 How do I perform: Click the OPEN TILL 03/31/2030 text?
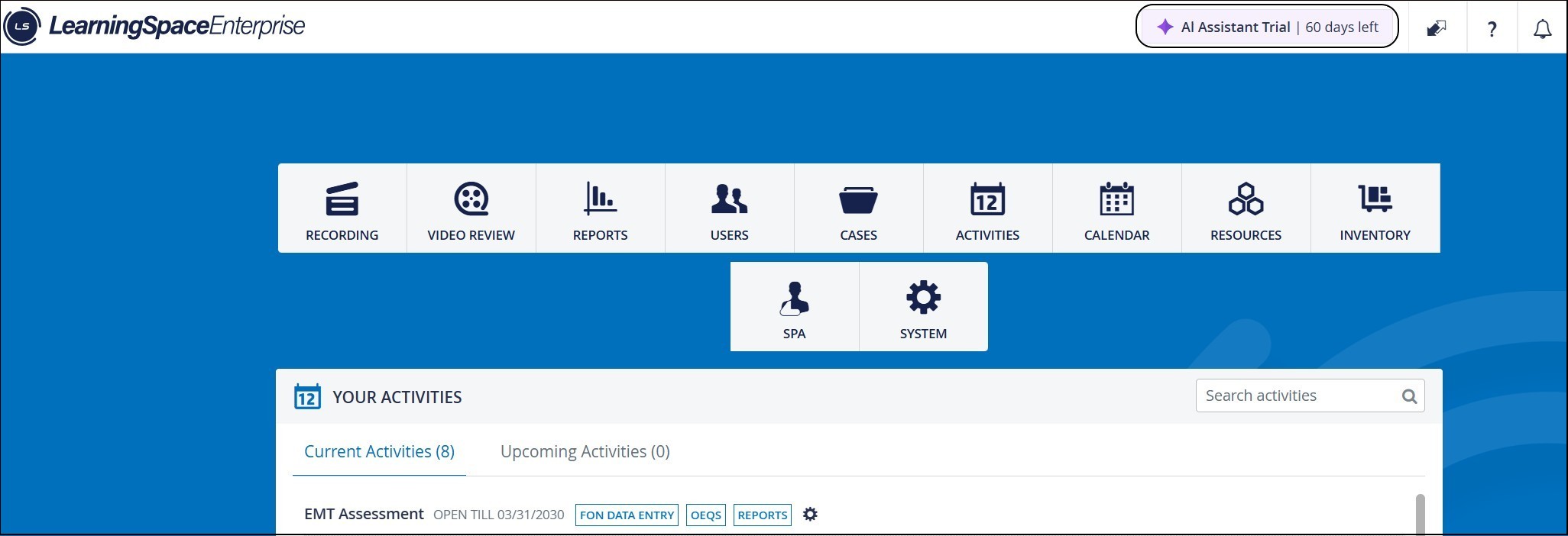click(499, 515)
